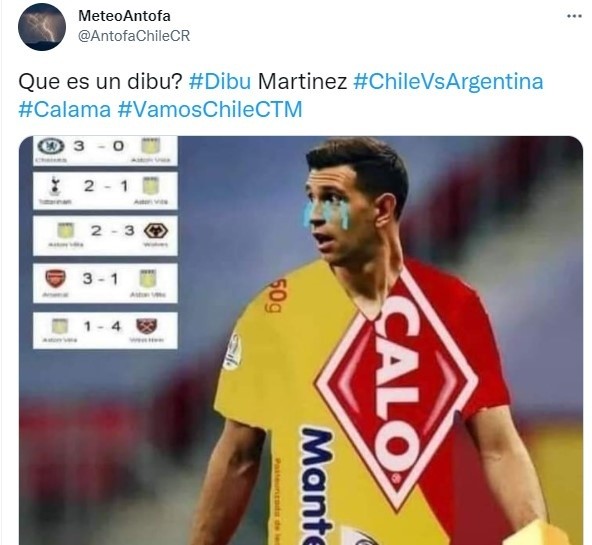This screenshot has width=592, height=545.
Task: Follow the #VamosChileCTM hashtag
Action: tap(210, 109)
